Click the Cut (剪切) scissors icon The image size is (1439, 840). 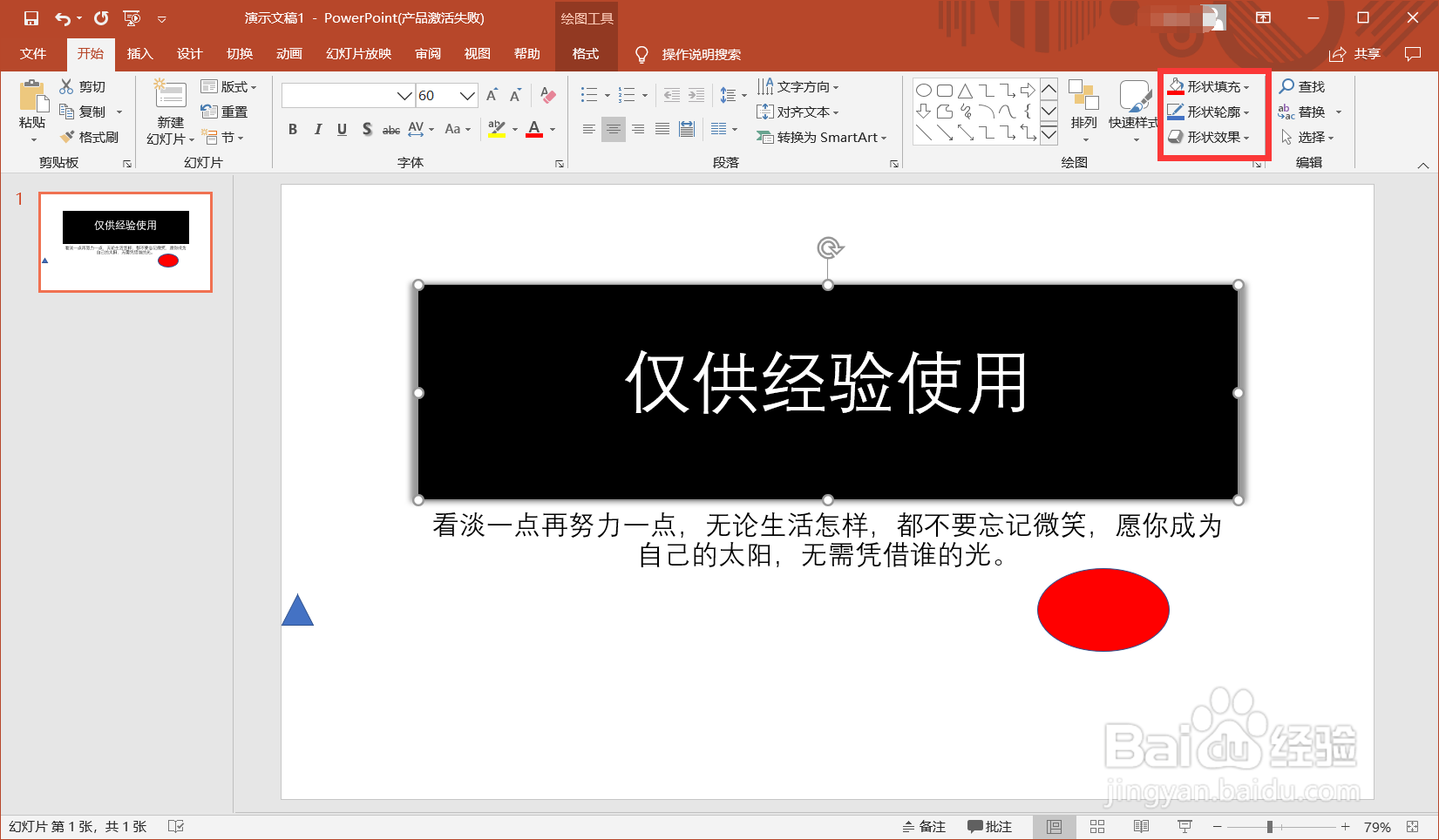[x=66, y=85]
